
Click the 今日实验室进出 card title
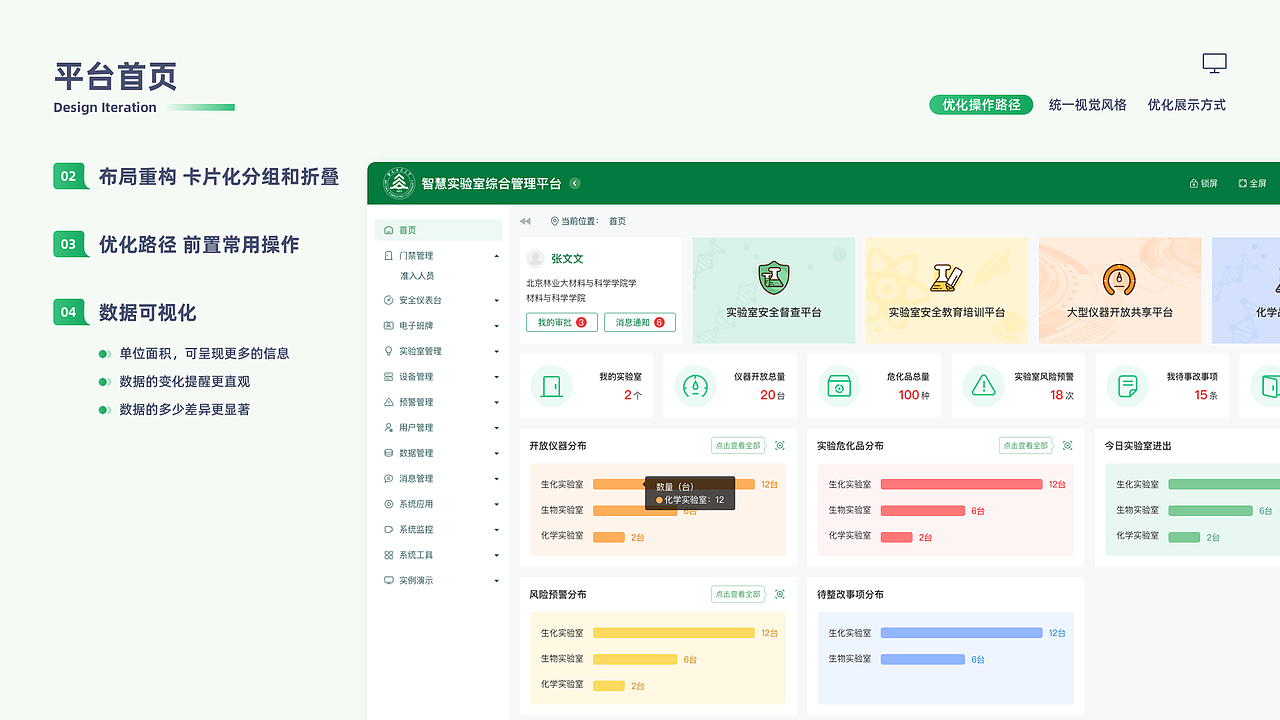1138,446
